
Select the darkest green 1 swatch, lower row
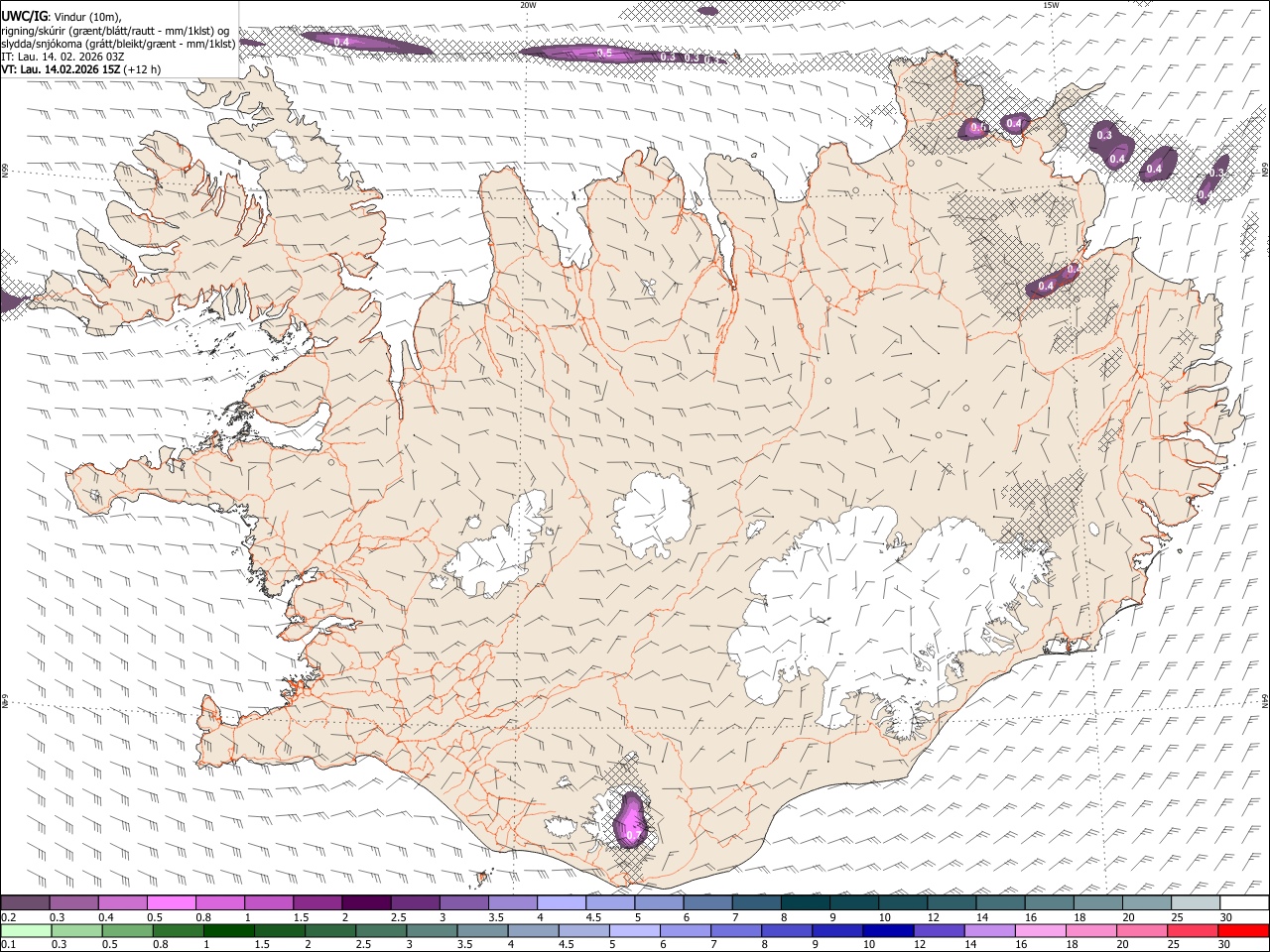230,931
